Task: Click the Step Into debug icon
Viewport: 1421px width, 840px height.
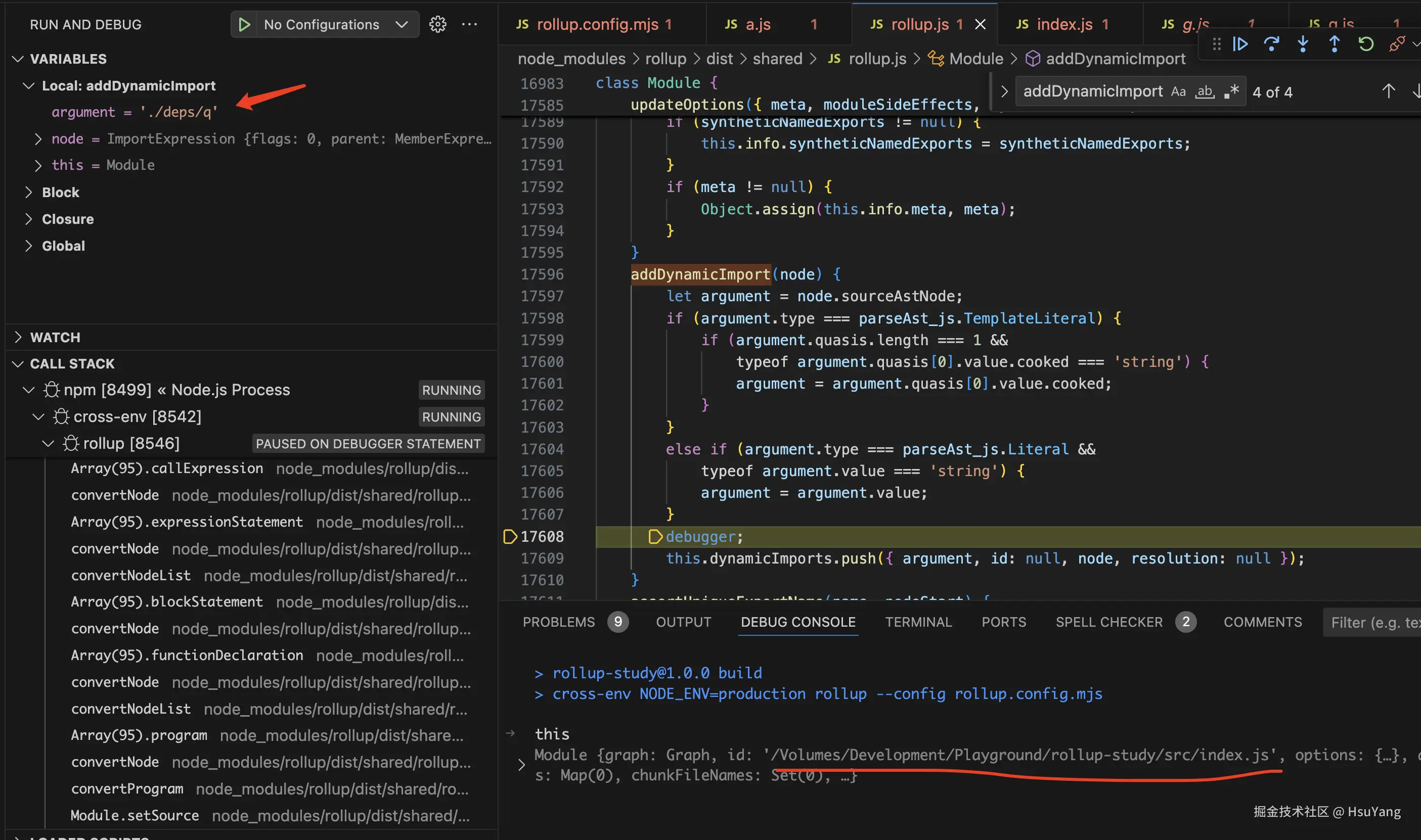Action: (x=1303, y=43)
